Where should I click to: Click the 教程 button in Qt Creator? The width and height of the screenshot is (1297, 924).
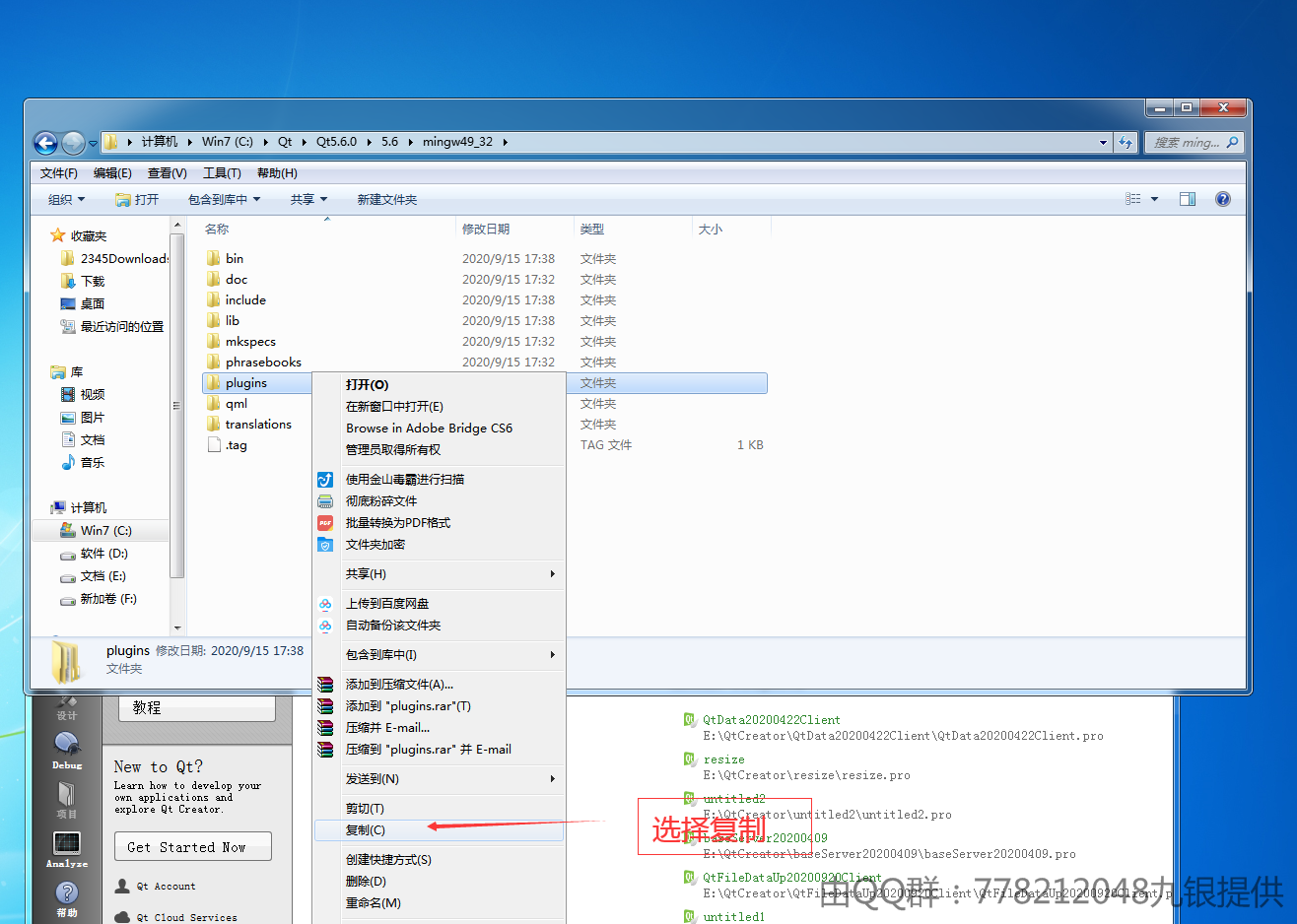[x=197, y=707]
